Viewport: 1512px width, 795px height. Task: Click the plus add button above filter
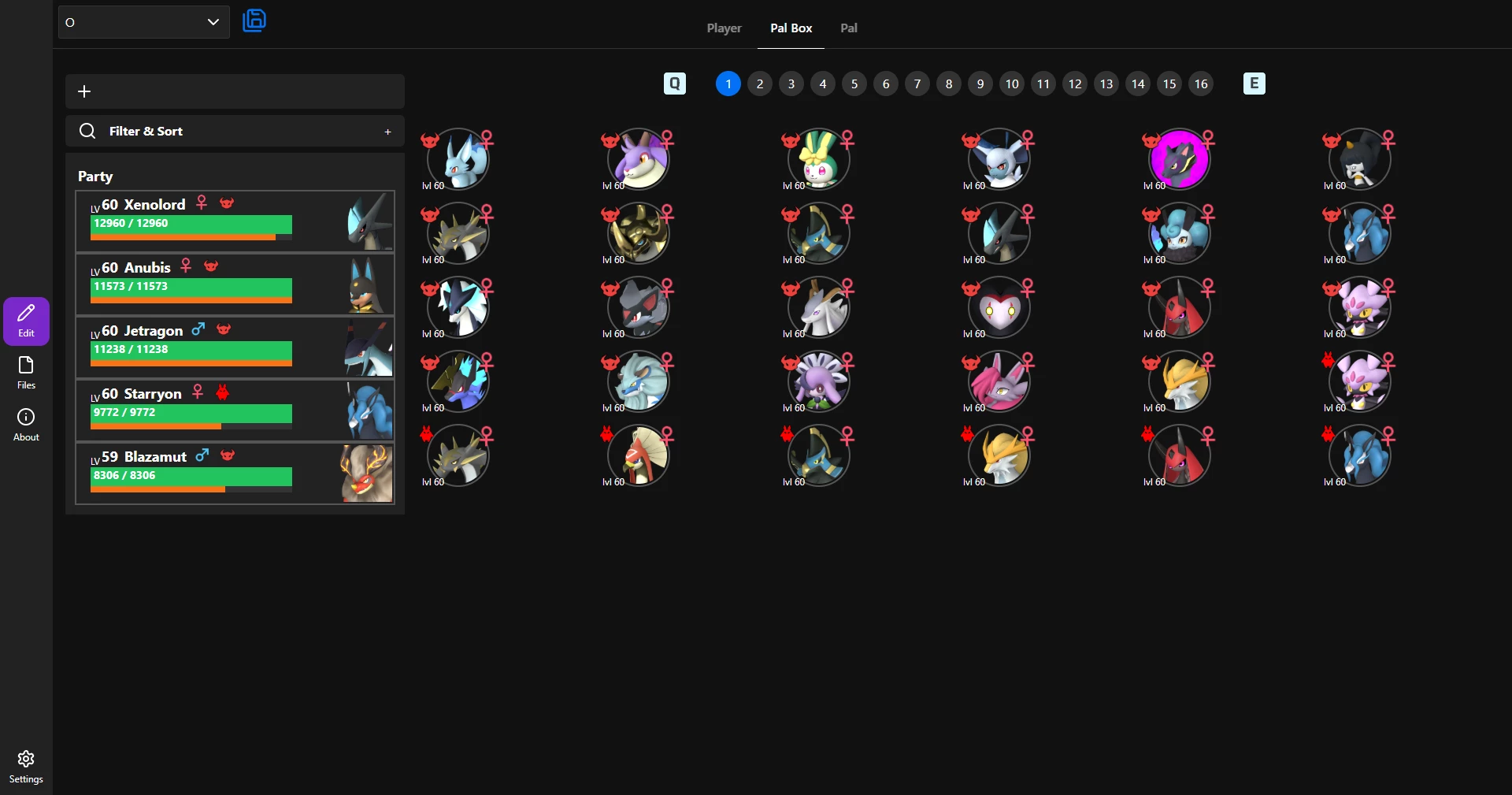[x=84, y=91]
